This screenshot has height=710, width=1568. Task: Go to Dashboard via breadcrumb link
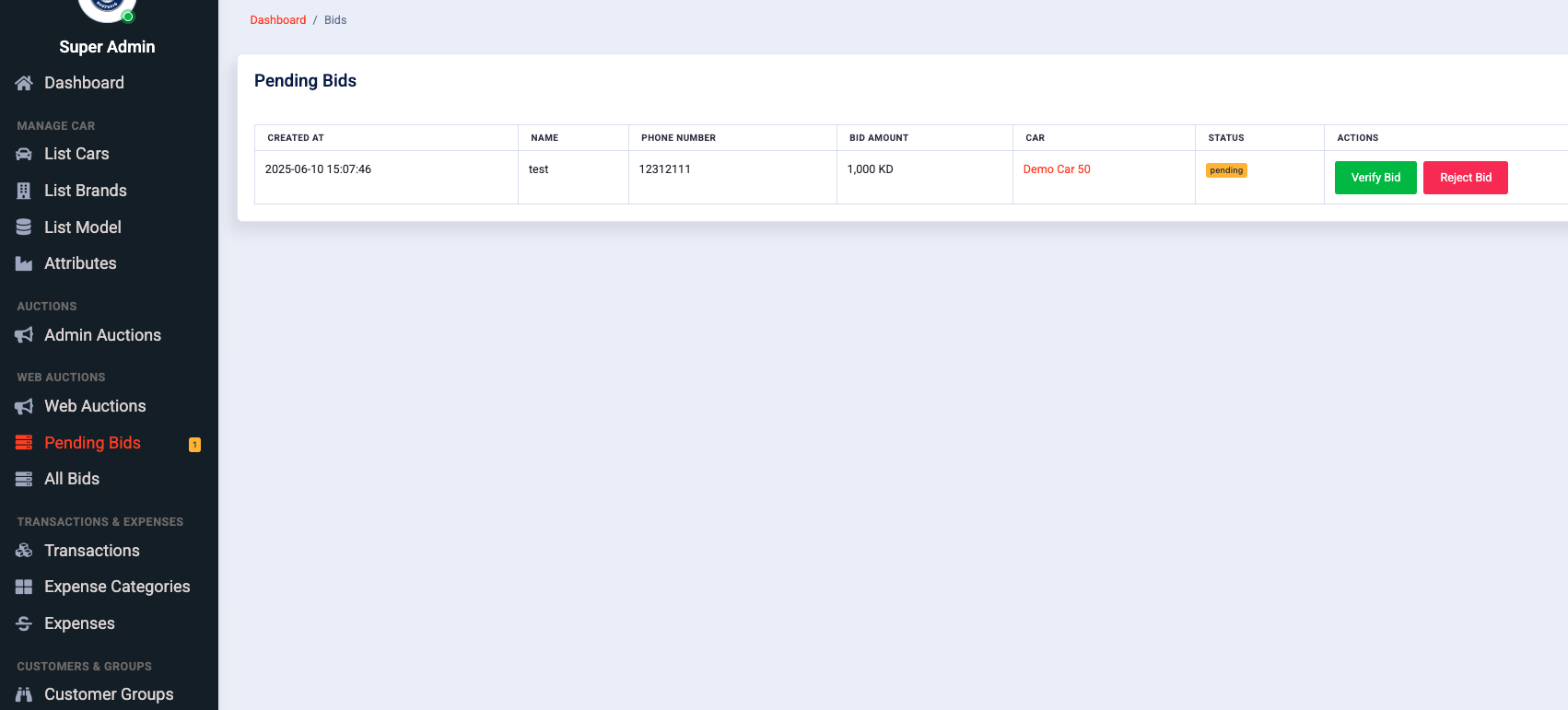pyautogui.click(x=278, y=20)
